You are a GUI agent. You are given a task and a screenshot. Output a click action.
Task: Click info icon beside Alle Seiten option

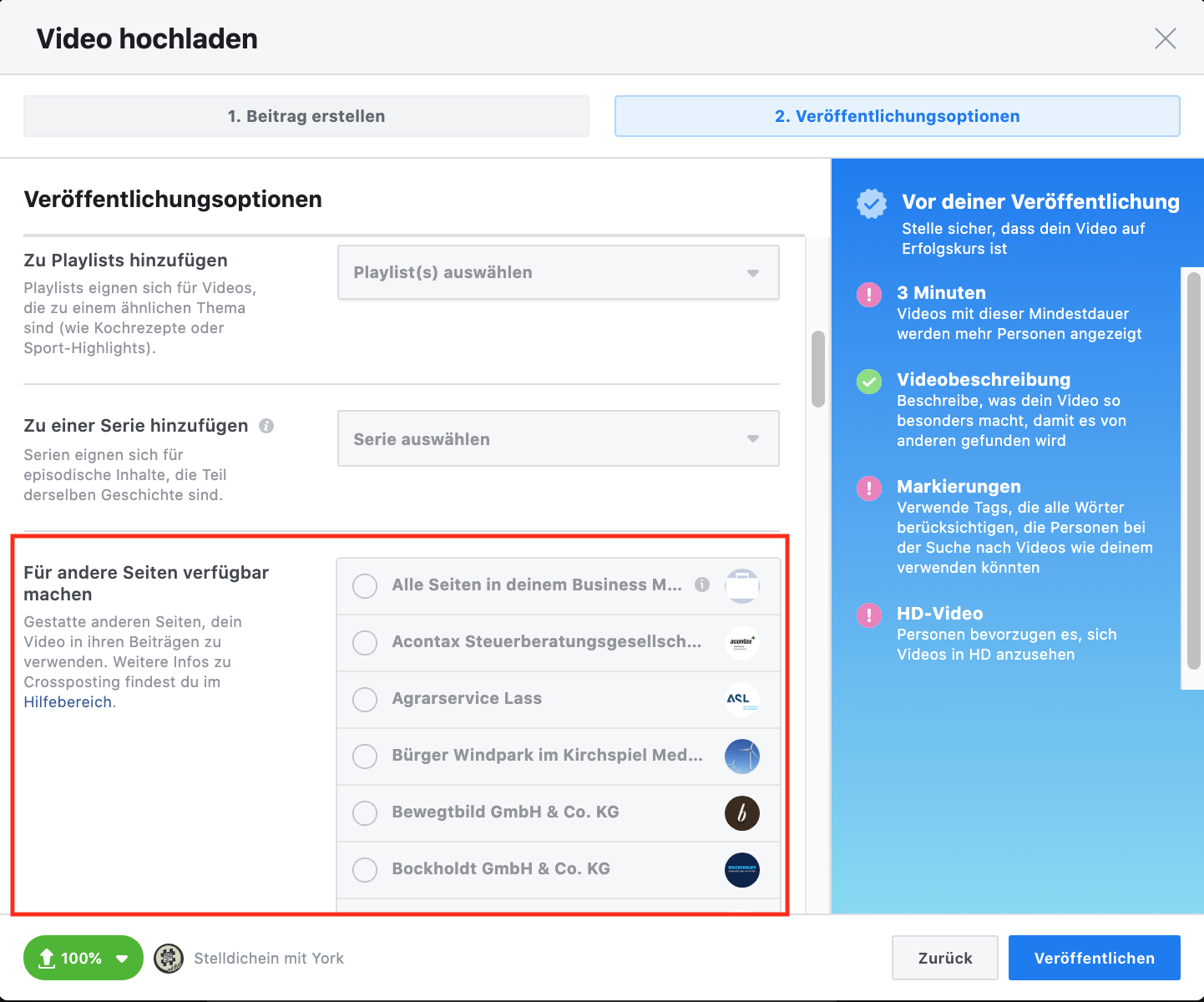coord(702,584)
